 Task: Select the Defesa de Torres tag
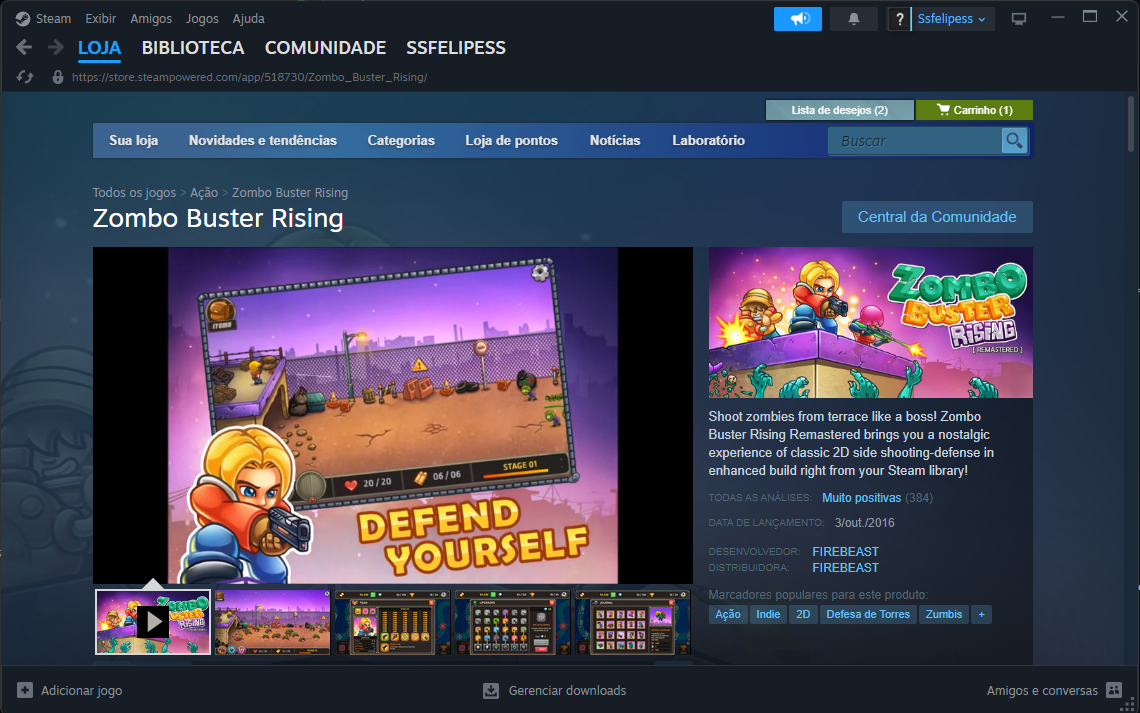868,614
